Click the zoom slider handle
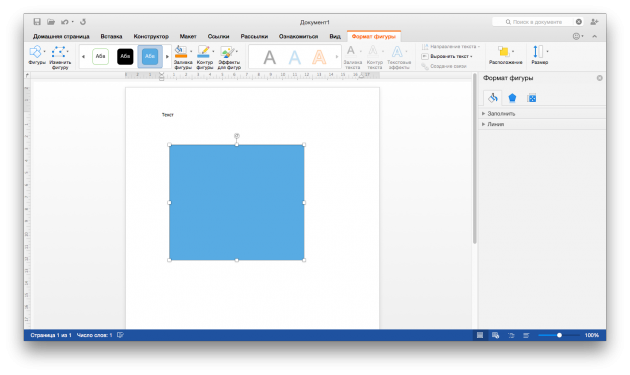630x375 pixels. 559,335
